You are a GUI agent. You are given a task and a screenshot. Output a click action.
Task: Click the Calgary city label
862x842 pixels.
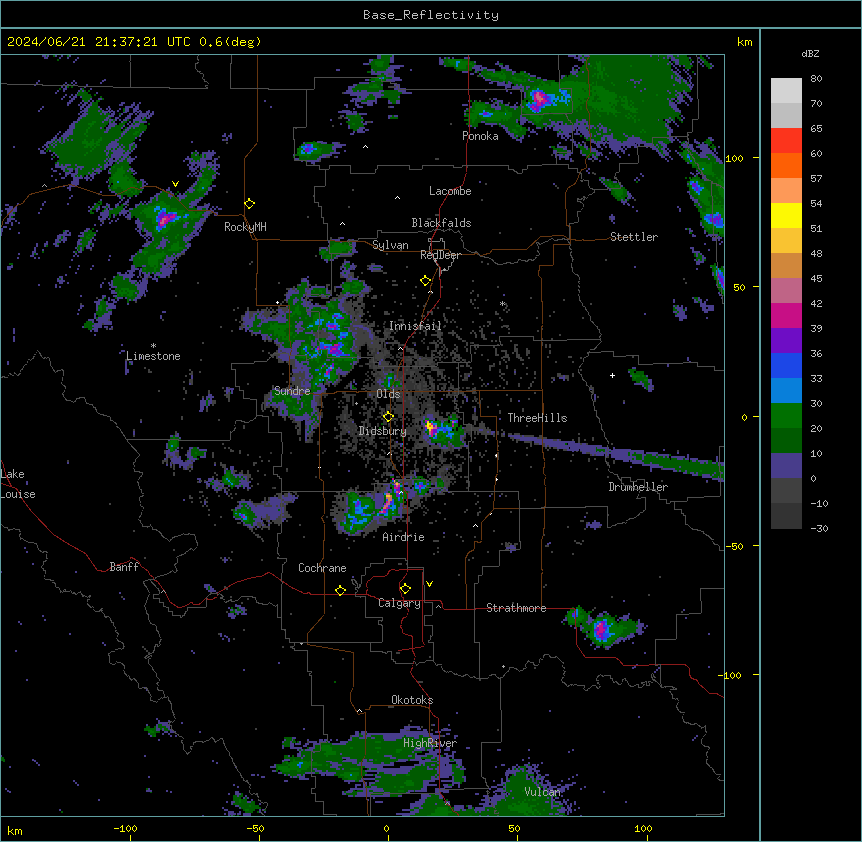click(399, 603)
